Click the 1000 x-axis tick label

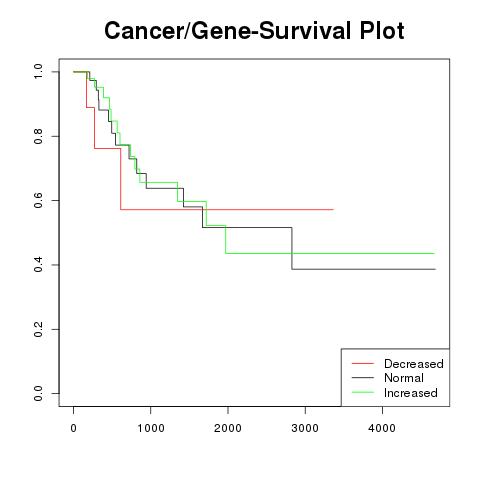[x=151, y=428]
